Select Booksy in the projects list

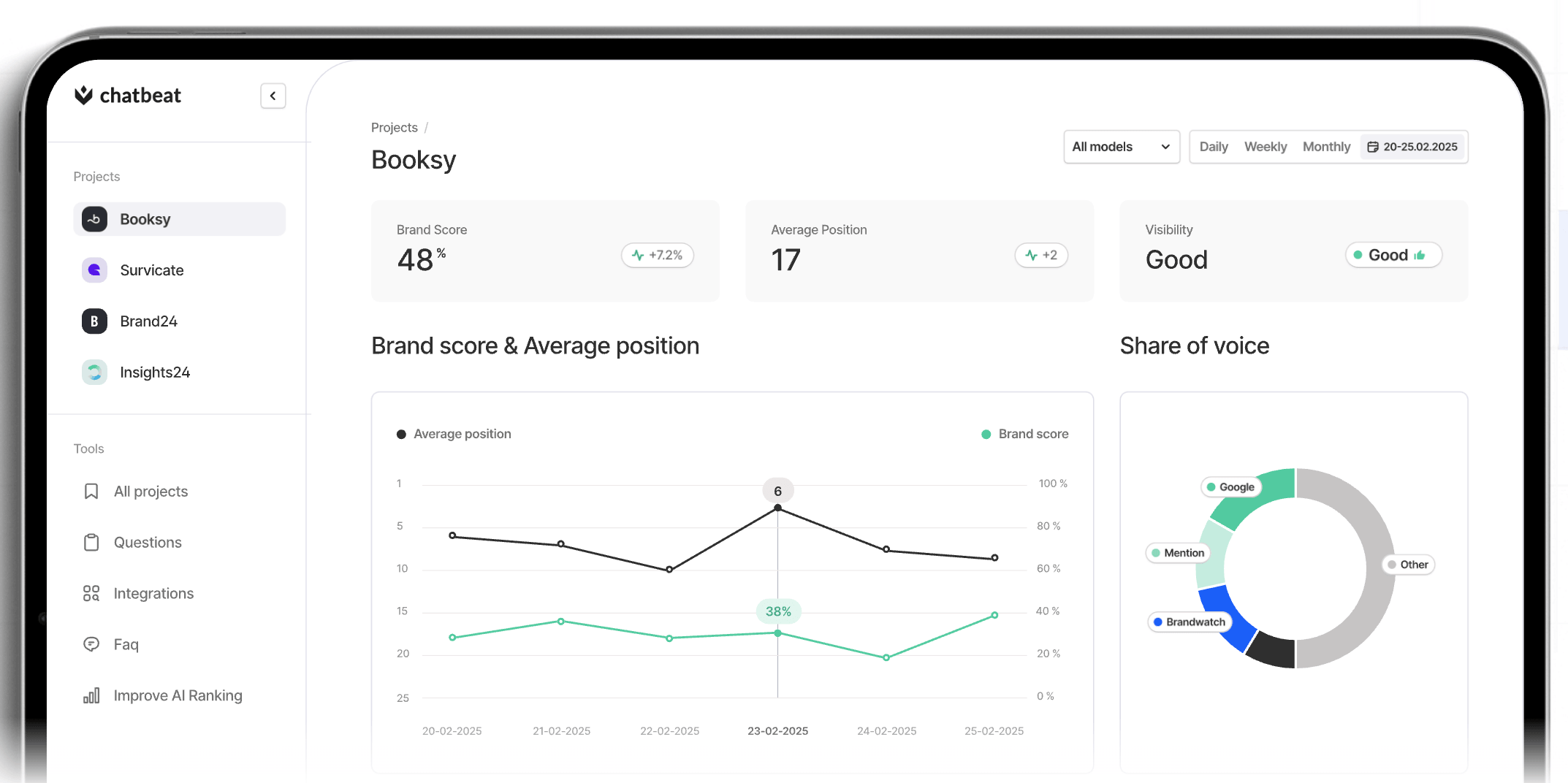[179, 219]
